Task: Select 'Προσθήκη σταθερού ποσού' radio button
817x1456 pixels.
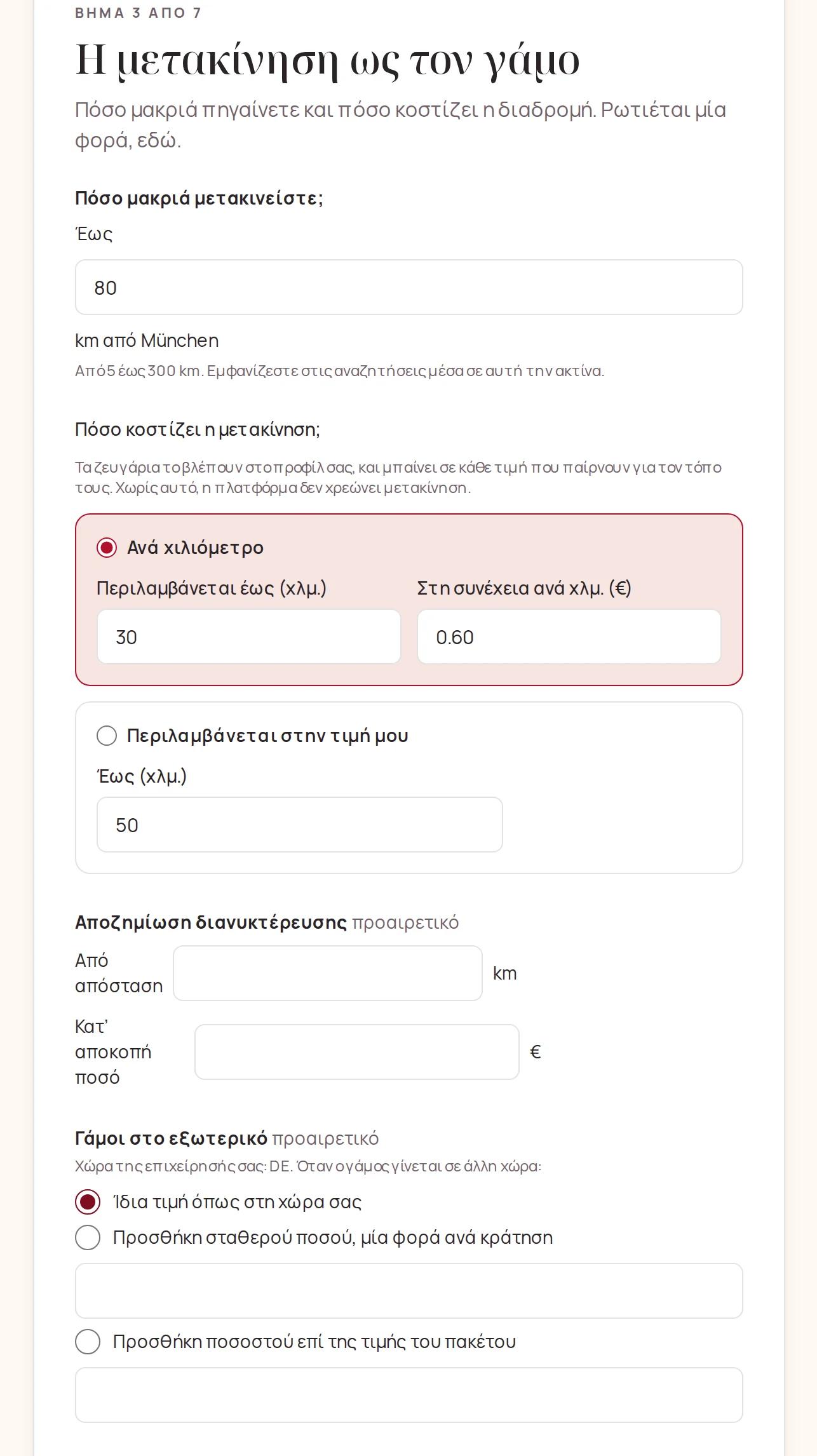Action: [88, 1237]
